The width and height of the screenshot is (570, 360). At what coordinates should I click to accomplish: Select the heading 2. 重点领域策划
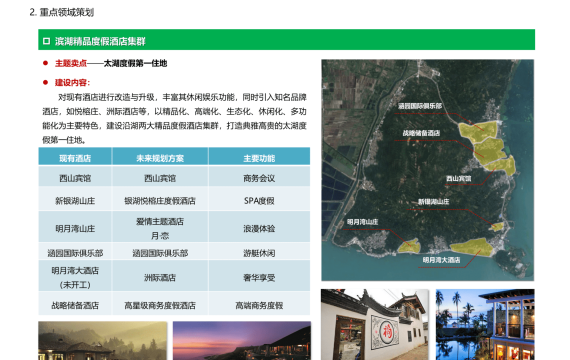coord(62,12)
